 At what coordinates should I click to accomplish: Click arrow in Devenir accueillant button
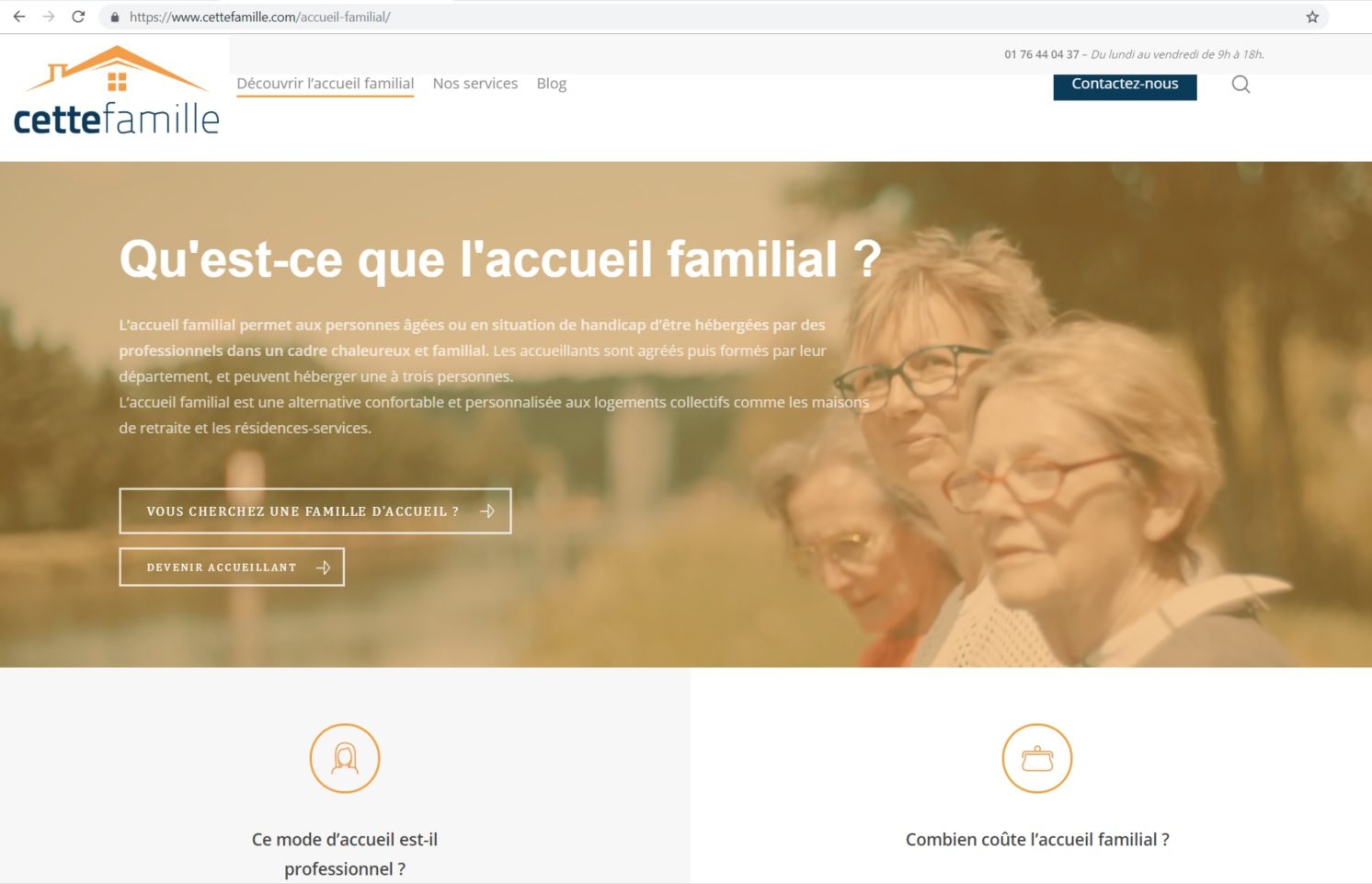323,568
